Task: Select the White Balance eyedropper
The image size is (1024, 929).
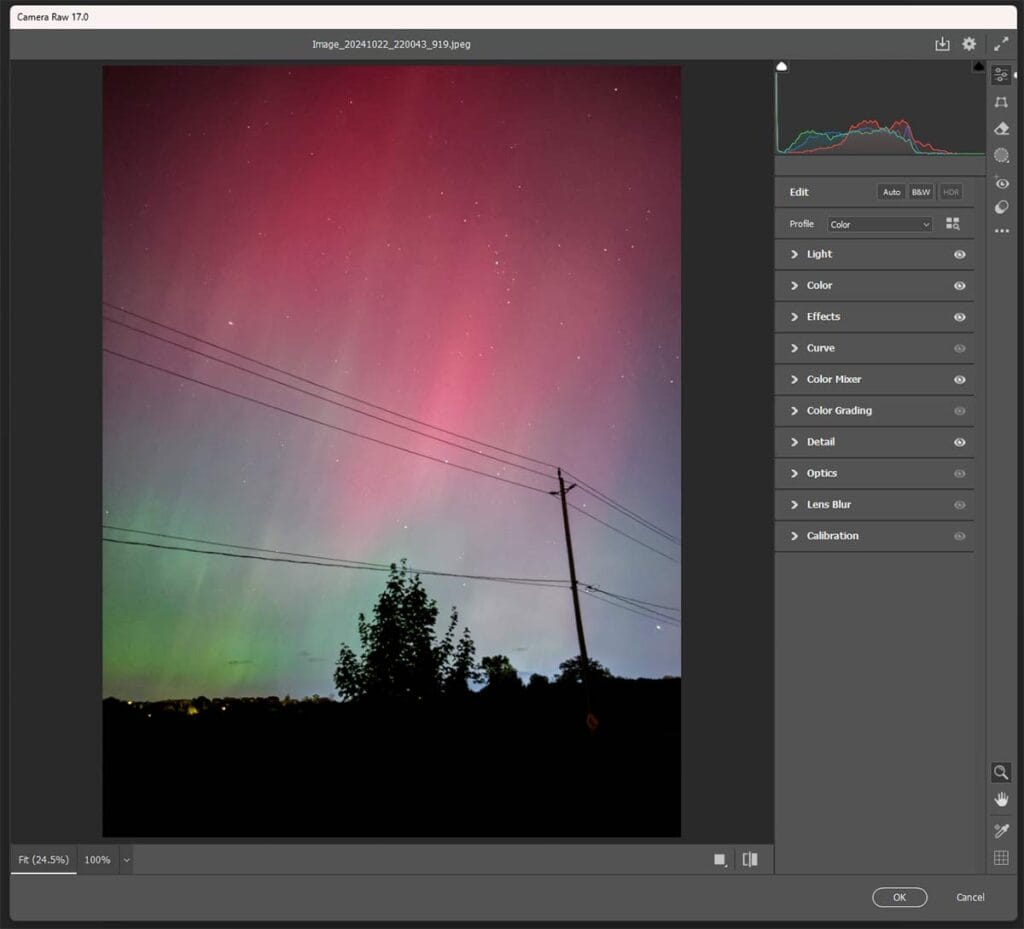Action: tap(1001, 828)
